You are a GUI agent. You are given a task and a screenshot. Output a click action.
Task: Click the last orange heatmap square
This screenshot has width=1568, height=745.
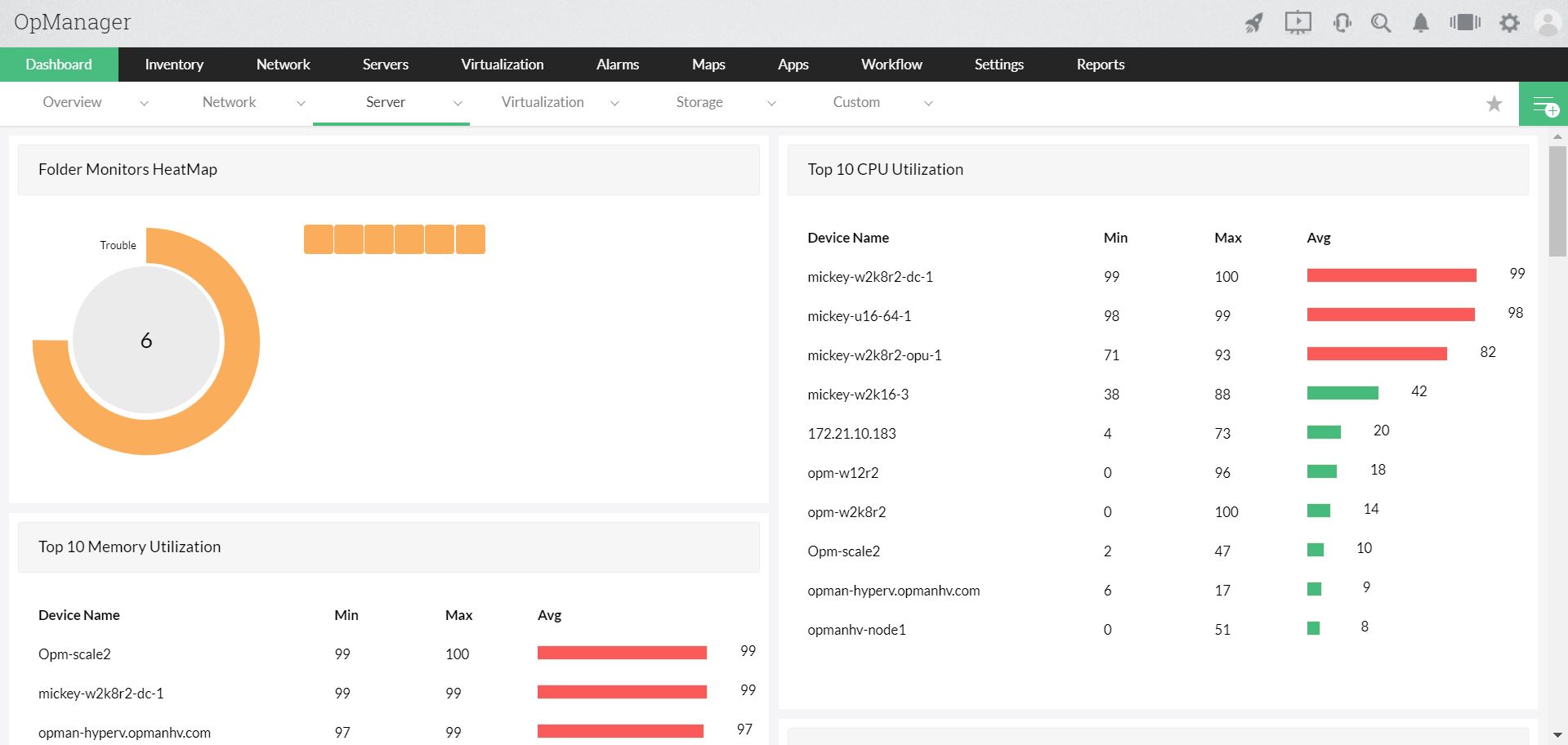(x=471, y=239)
